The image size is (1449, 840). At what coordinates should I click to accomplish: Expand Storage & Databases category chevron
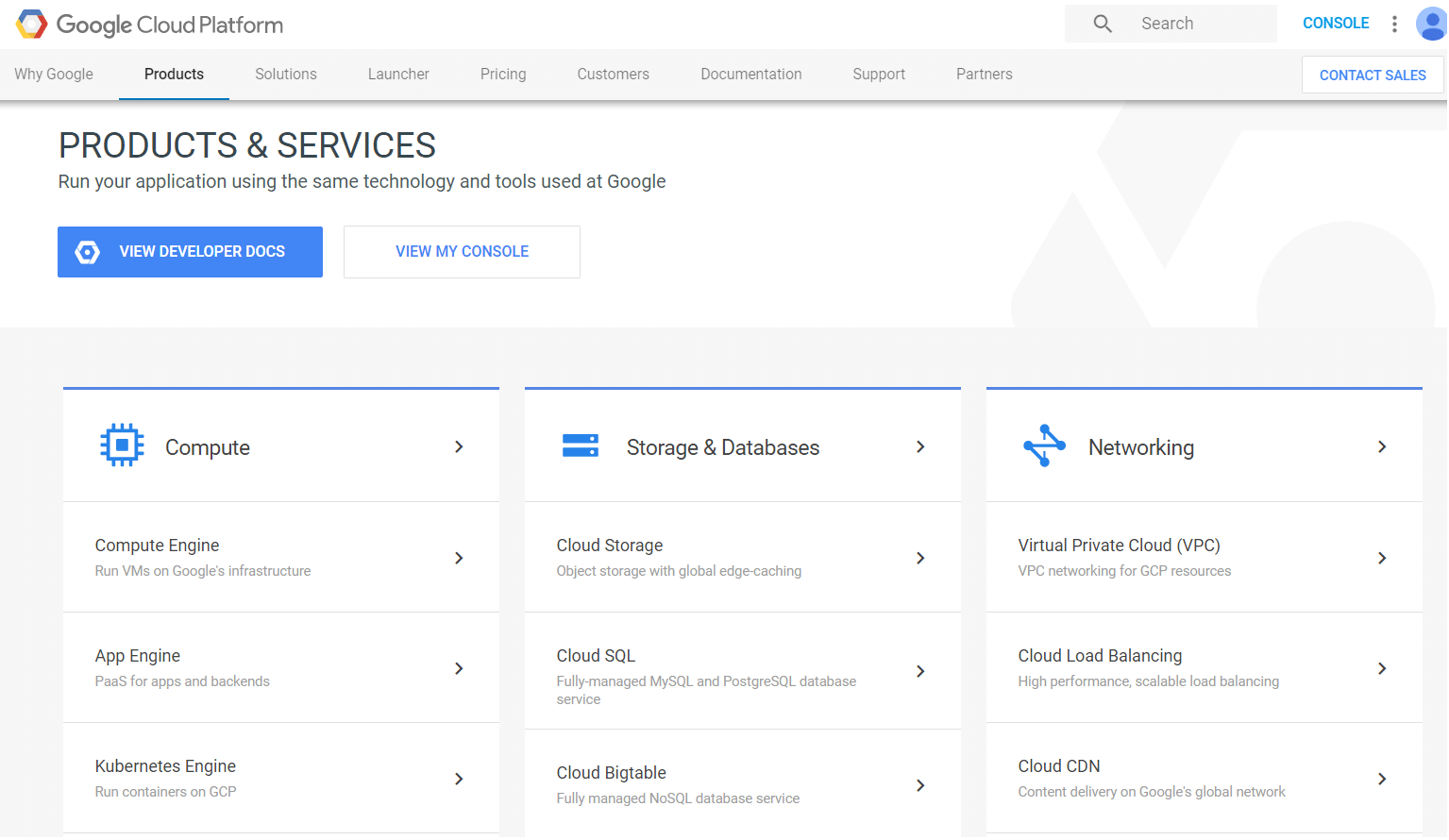pos(920,446)
